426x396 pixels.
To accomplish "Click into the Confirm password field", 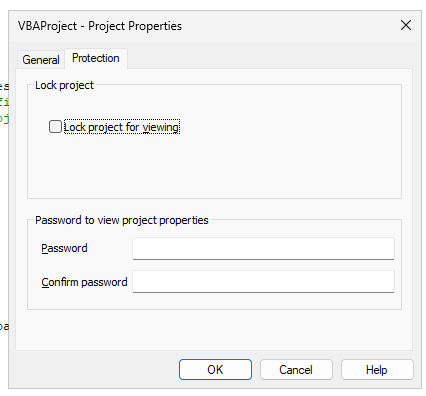I will point(263,282).
